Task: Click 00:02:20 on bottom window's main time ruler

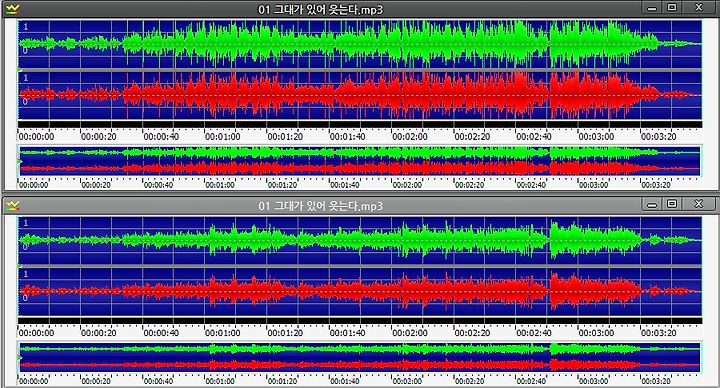Action: coord(472,333)
